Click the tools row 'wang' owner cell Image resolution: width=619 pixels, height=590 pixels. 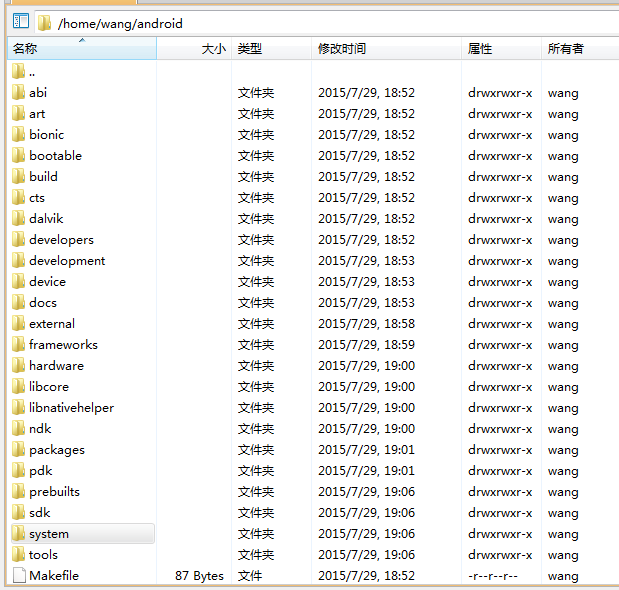(x=563, y=555)
